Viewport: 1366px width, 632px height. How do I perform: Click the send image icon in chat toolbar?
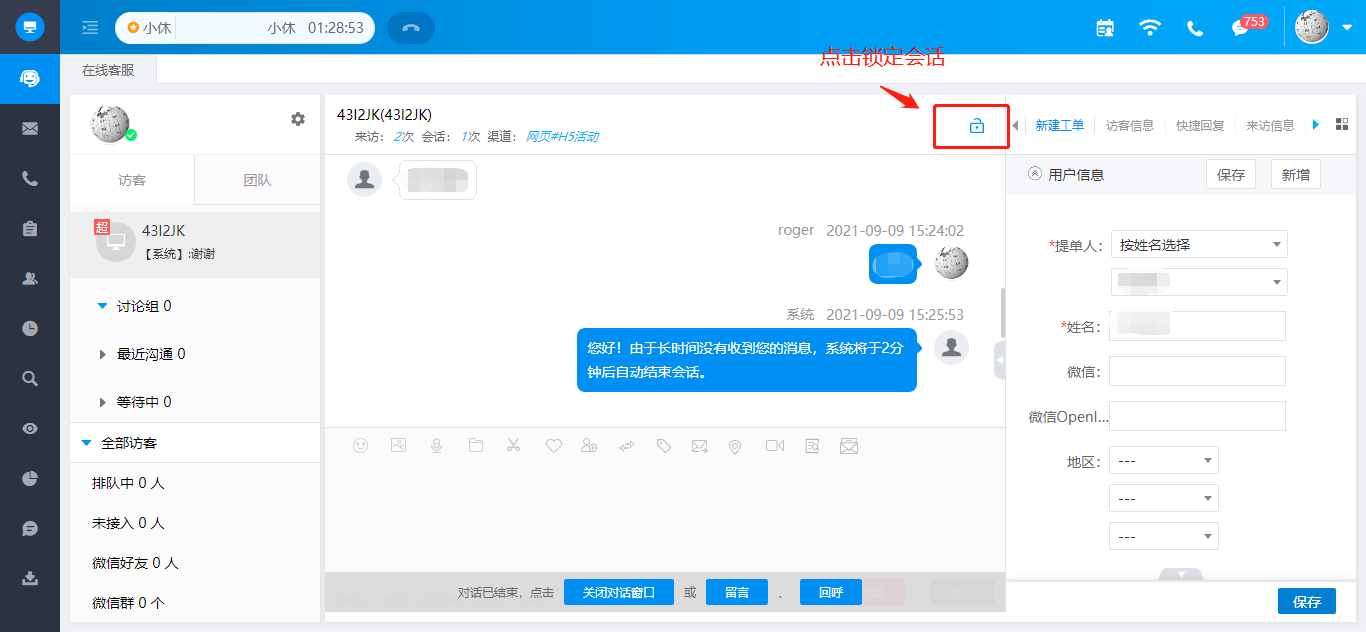(x=398, y=446)
